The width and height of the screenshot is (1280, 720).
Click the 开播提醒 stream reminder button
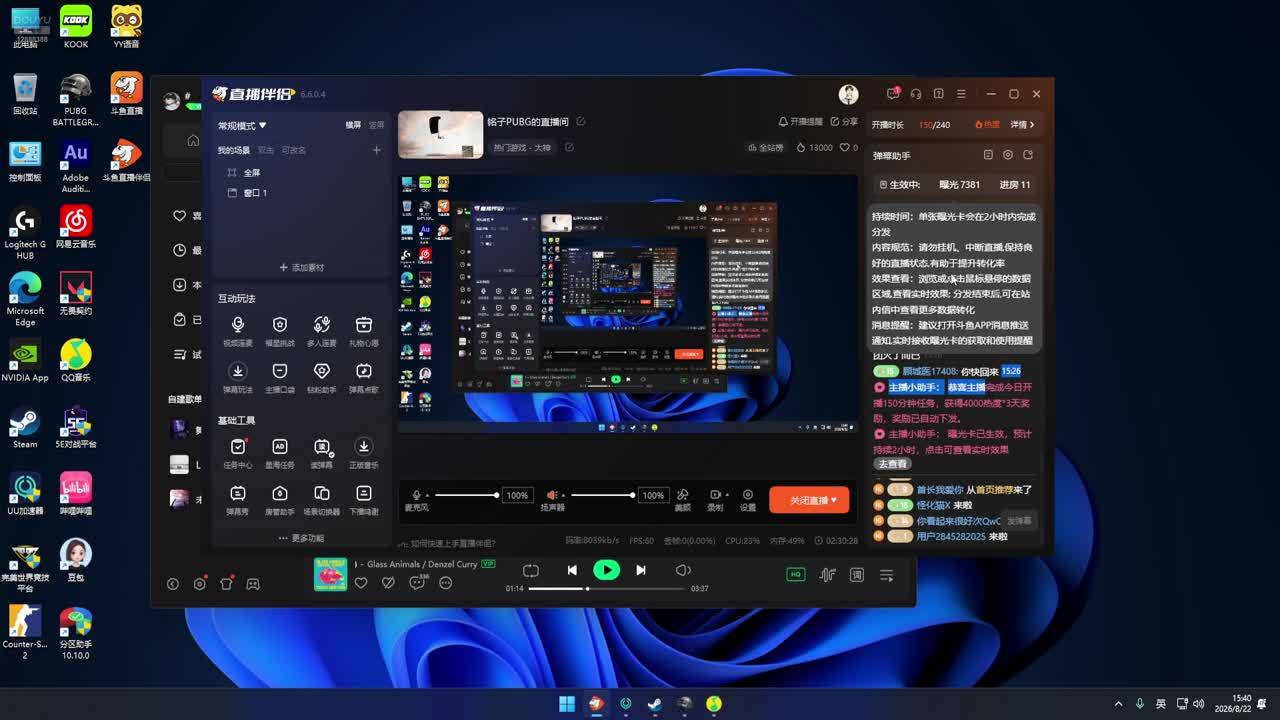pos(800,122)
